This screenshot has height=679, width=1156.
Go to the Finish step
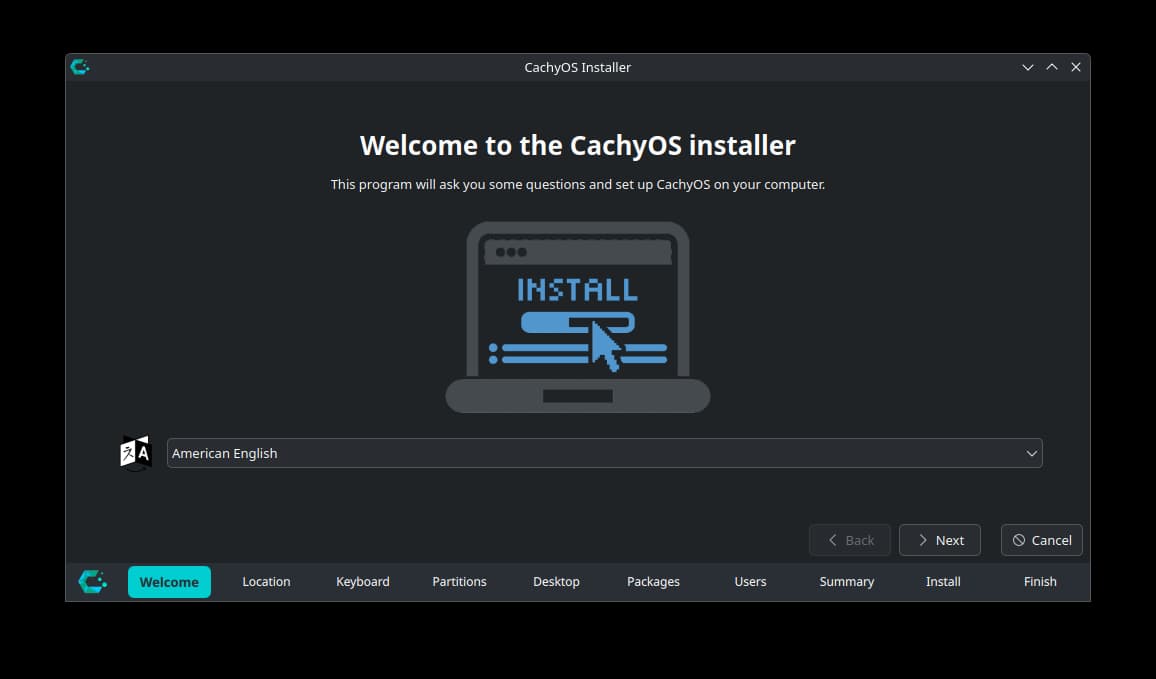1040,582
